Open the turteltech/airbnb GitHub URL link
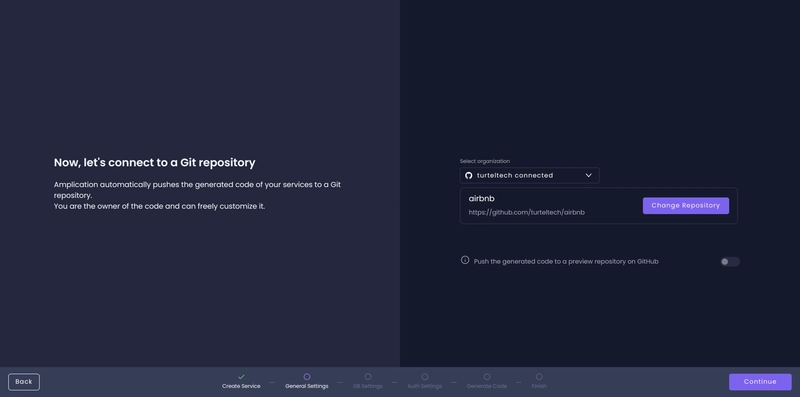Screen dimensions: 800x397 coord(527,212)
